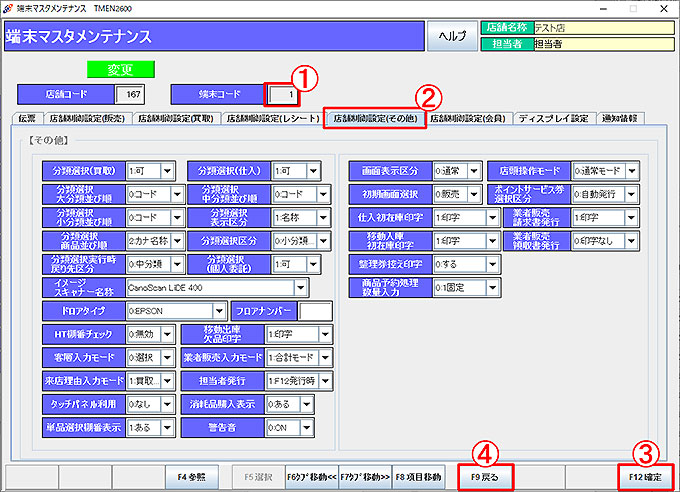Viewport: 680px width, 492px height.
Task: Open 業者販売領収書発行 dropdown
Action: click(631, 241)
